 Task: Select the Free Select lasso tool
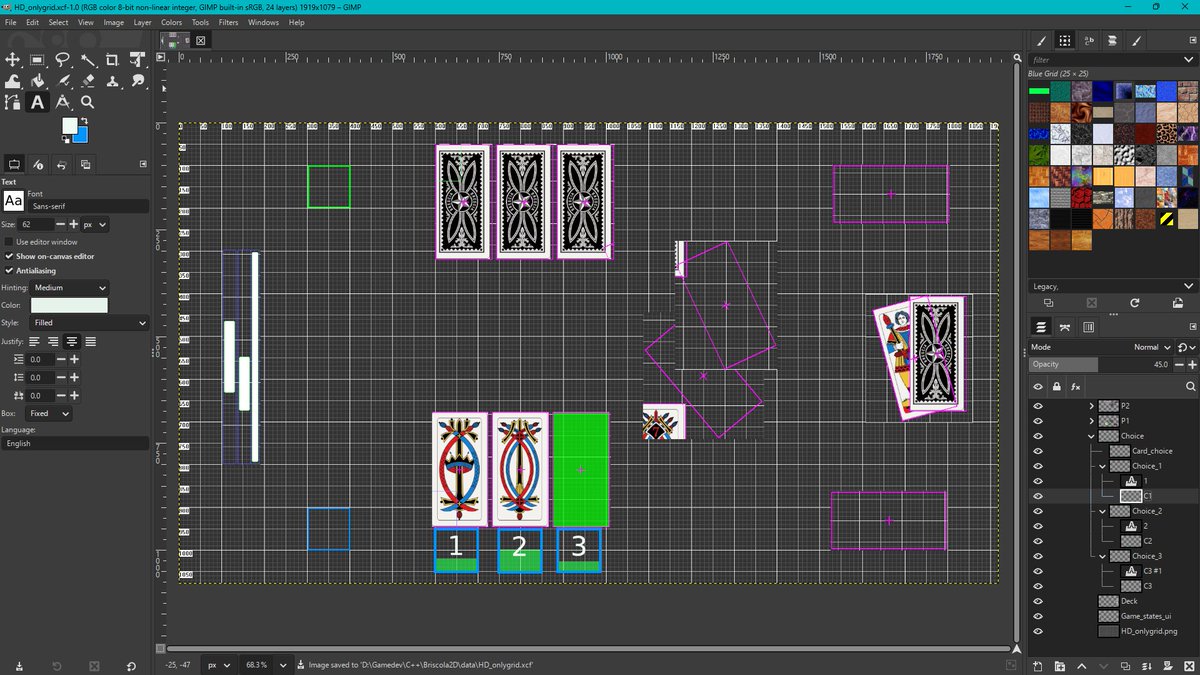62,60
